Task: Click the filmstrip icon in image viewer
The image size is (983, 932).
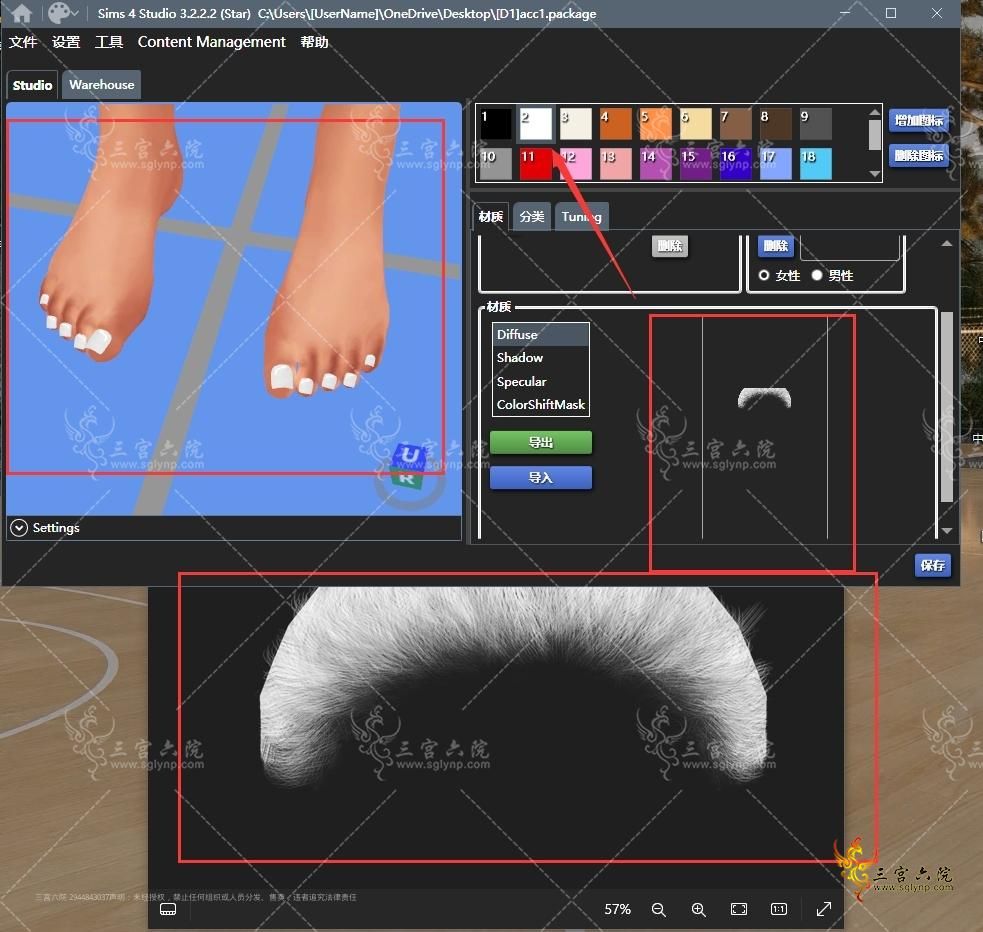Action: 168,909
